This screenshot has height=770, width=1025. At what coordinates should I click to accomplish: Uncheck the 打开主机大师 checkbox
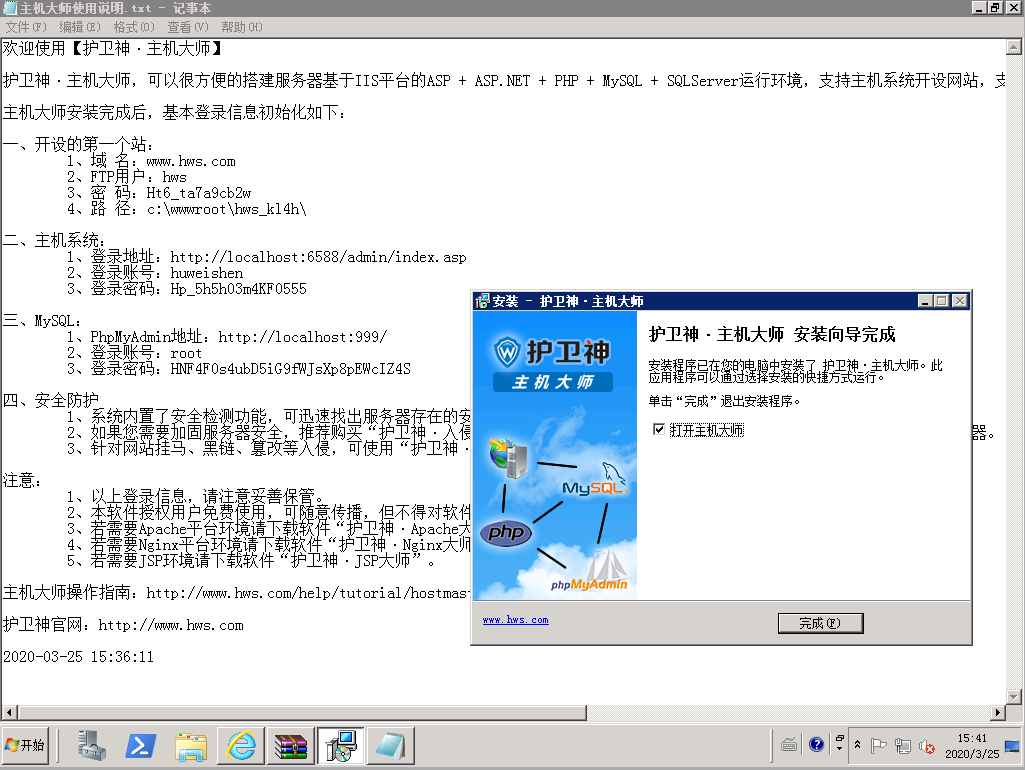(658, 429)
